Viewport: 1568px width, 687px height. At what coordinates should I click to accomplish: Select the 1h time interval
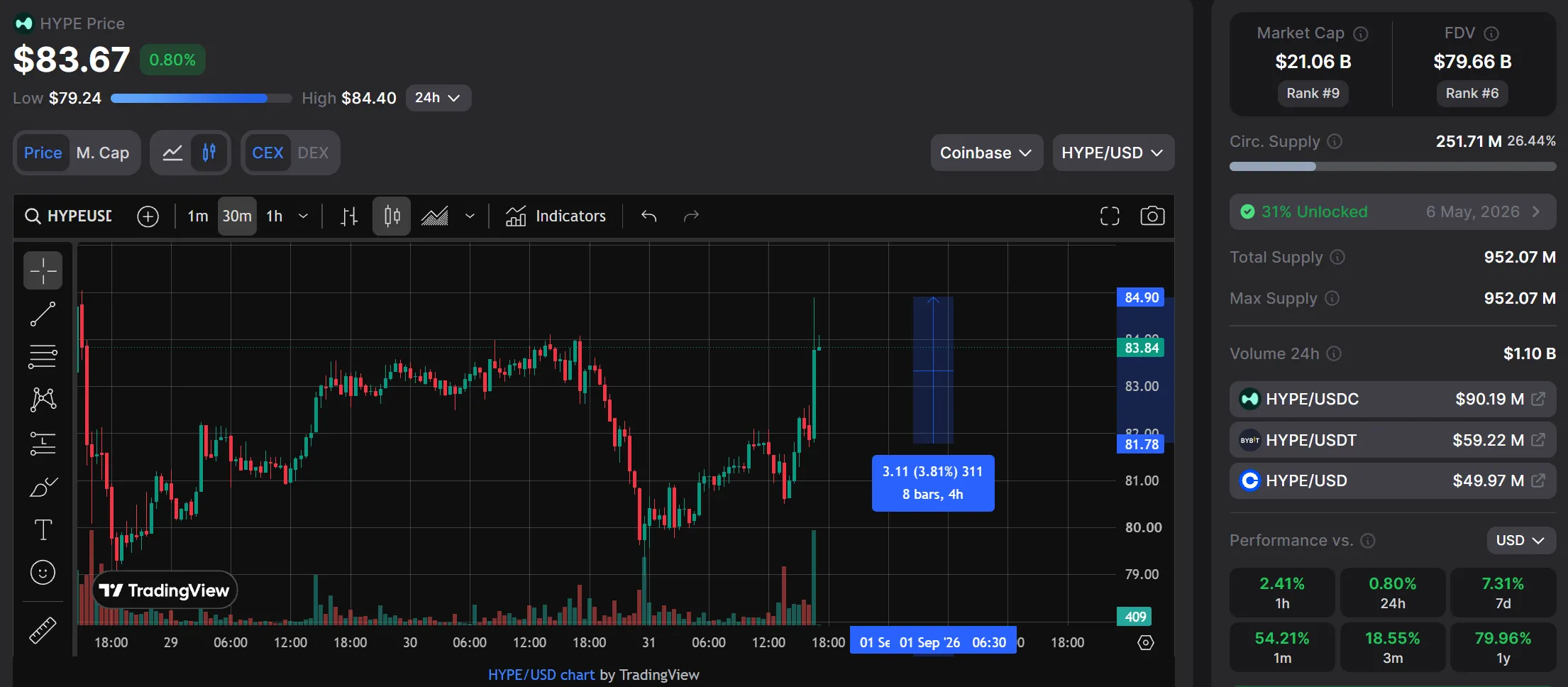274,216
